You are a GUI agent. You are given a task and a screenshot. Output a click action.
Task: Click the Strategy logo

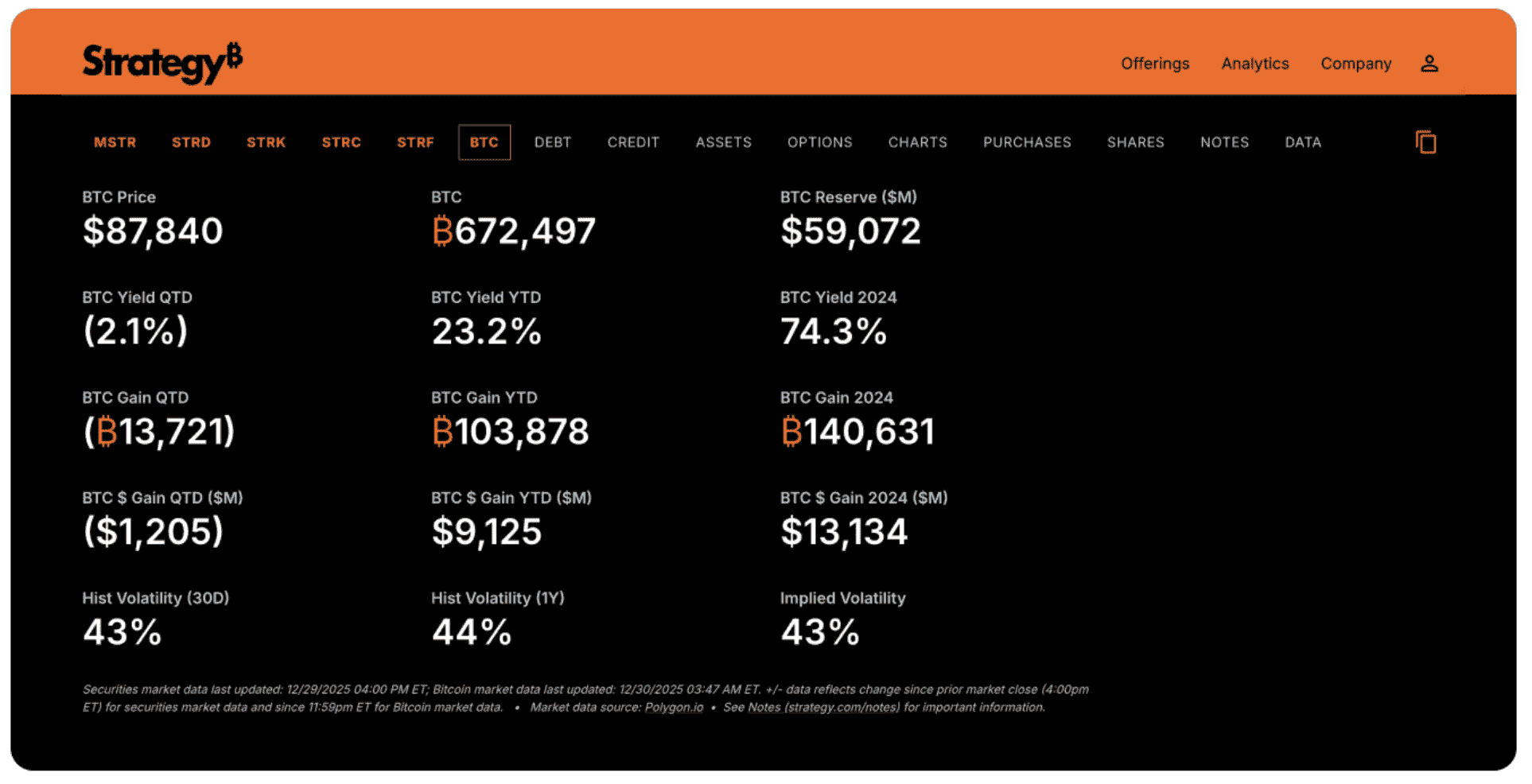tap(162, 63)
